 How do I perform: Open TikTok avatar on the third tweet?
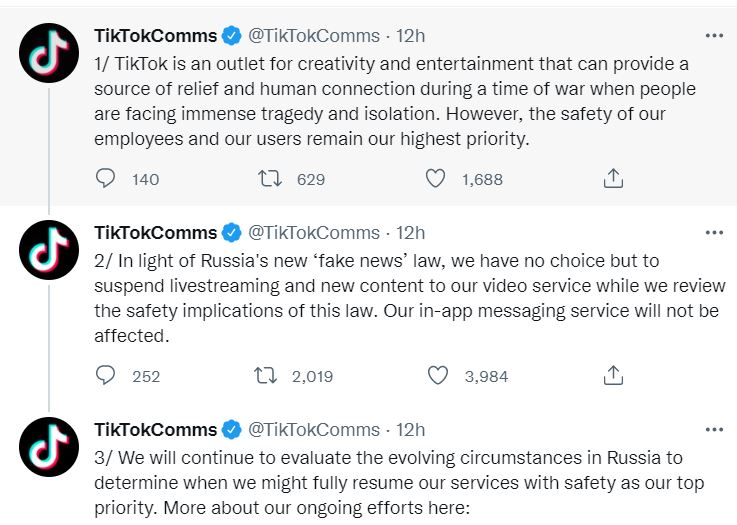49,447
